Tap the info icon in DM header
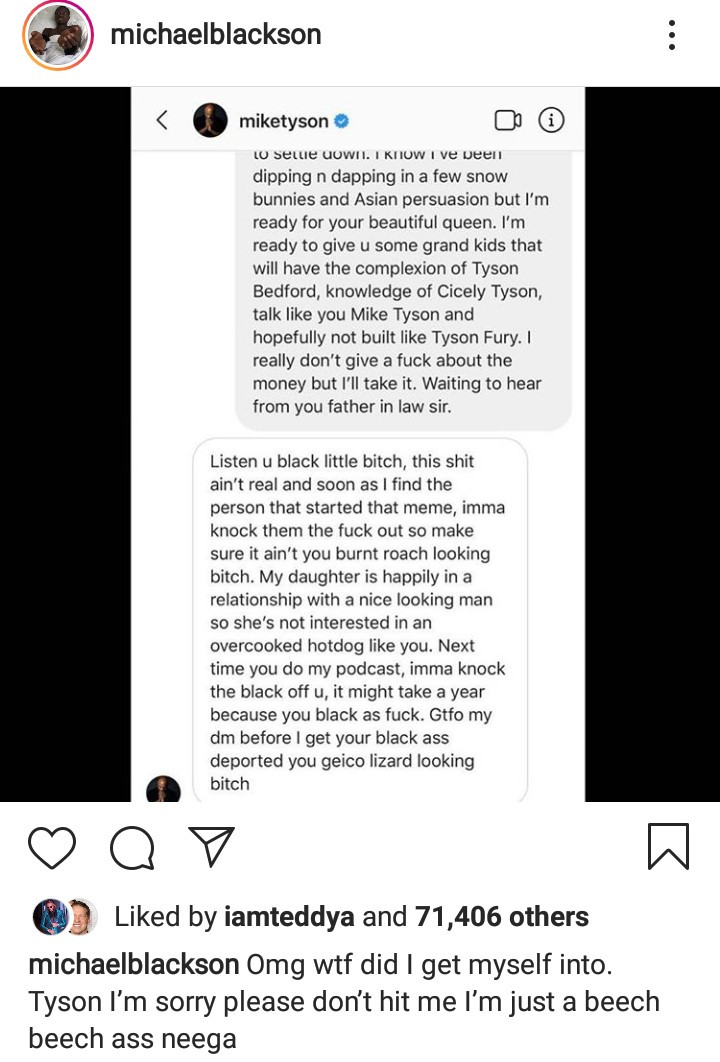The height and width of the screenshot is (1062, 720). [x=551, y=121]
